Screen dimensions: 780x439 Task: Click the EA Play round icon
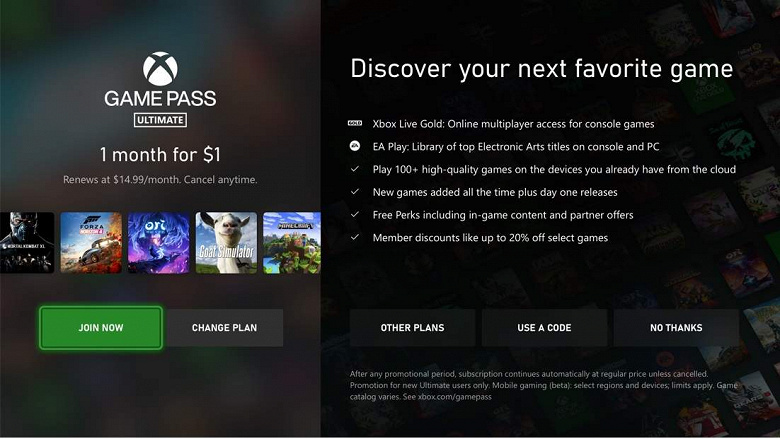coord(355,146)
